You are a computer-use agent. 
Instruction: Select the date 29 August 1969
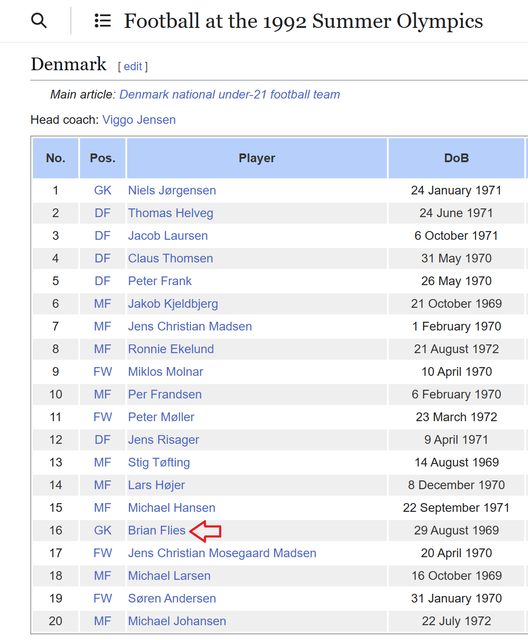(456, 530)
